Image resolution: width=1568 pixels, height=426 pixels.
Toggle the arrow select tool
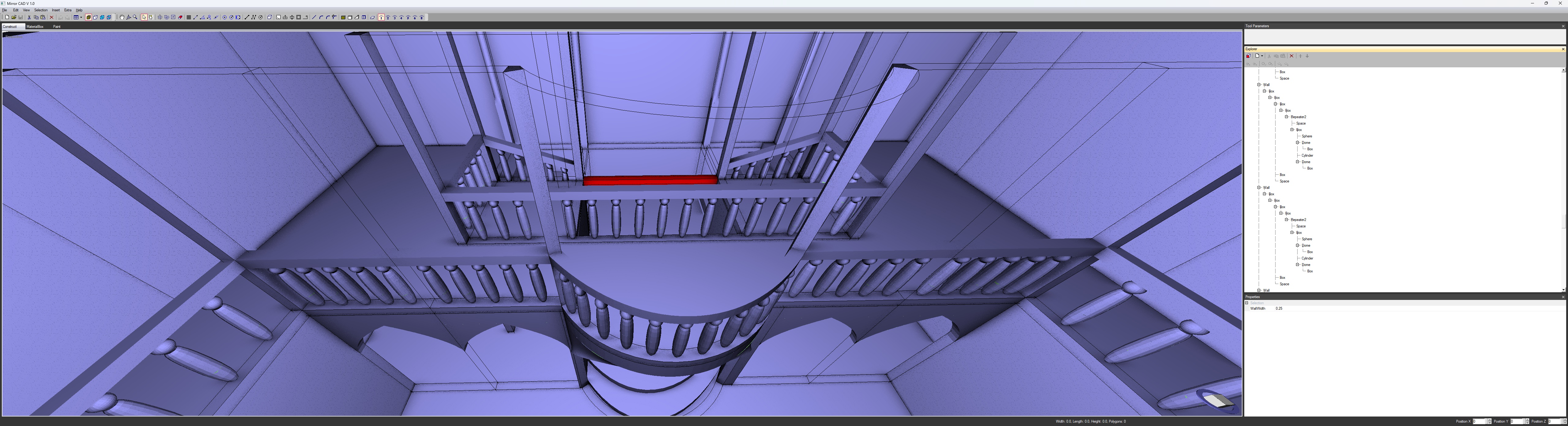[x=144, y=17]
